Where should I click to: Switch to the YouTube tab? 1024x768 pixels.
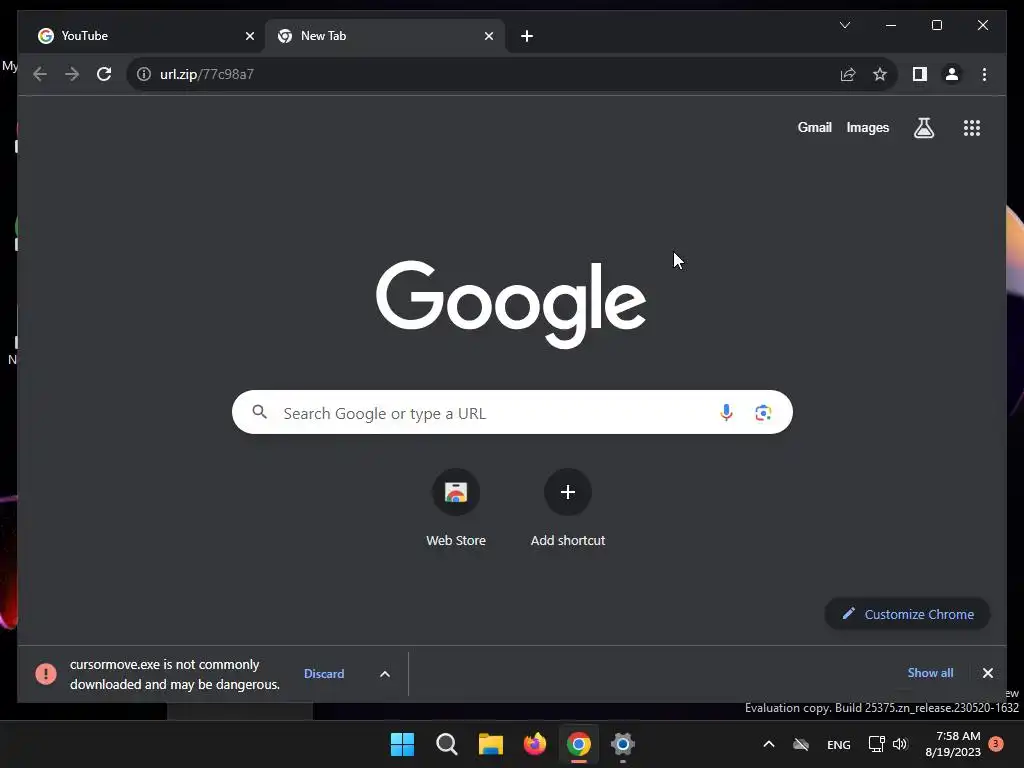point(145,36)
